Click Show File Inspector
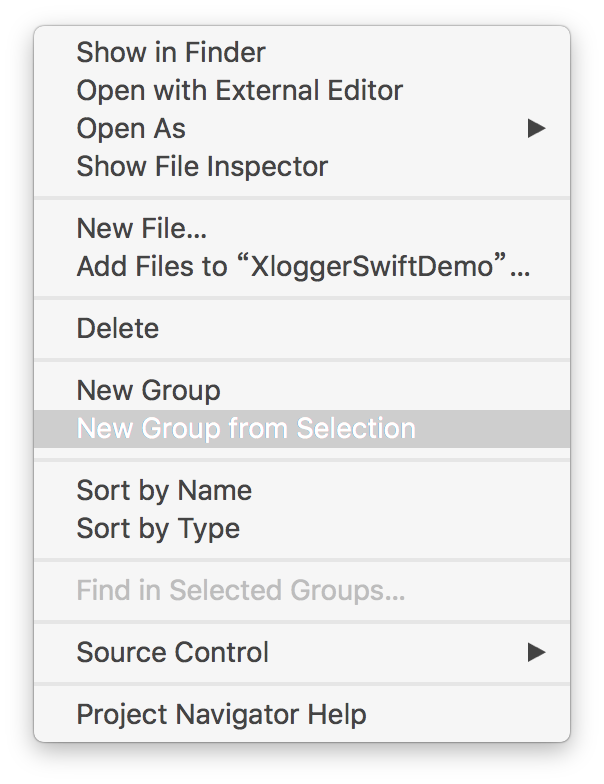 (x=202, y=166)
